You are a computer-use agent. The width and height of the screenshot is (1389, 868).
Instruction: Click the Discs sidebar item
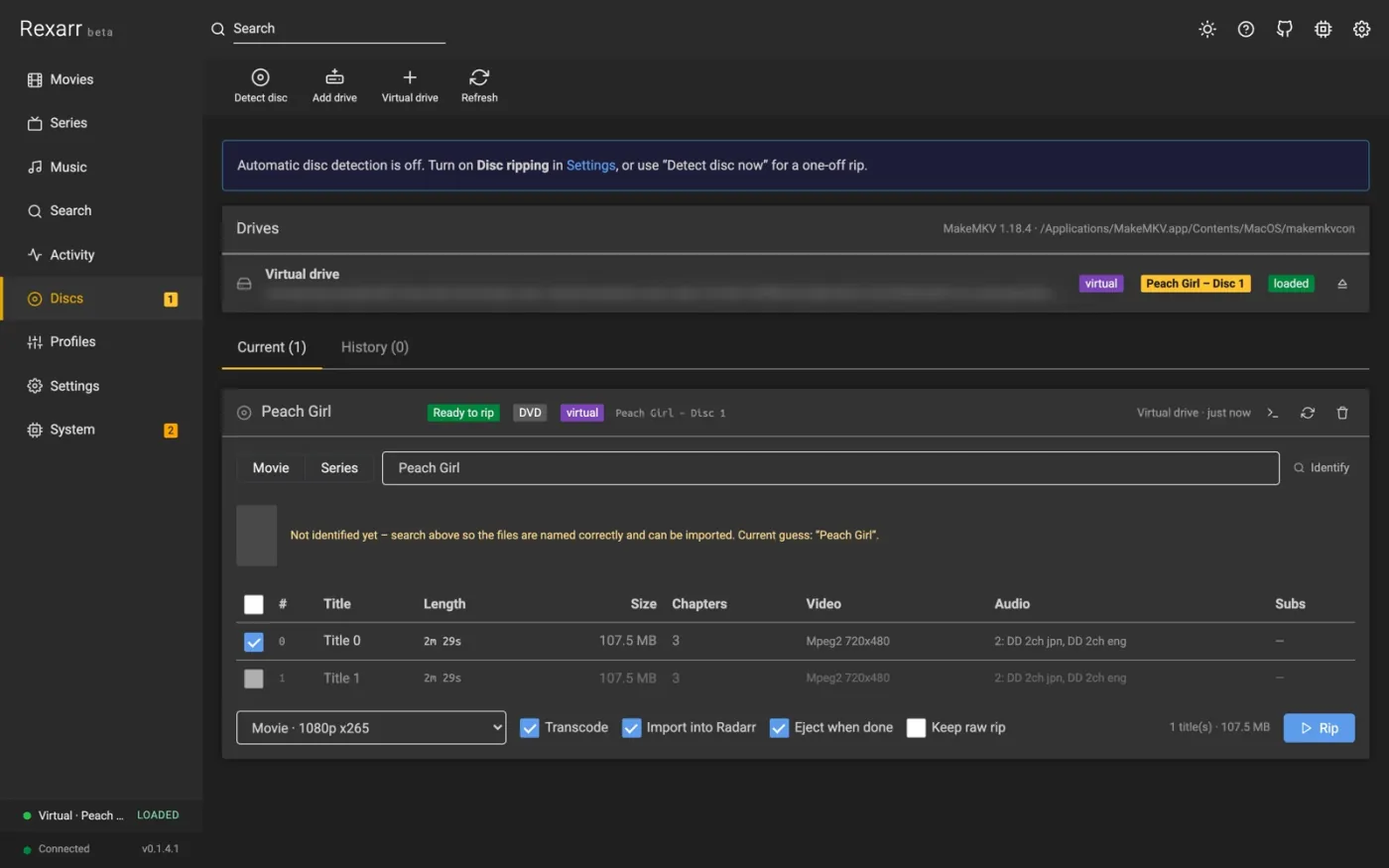(101, 298)
